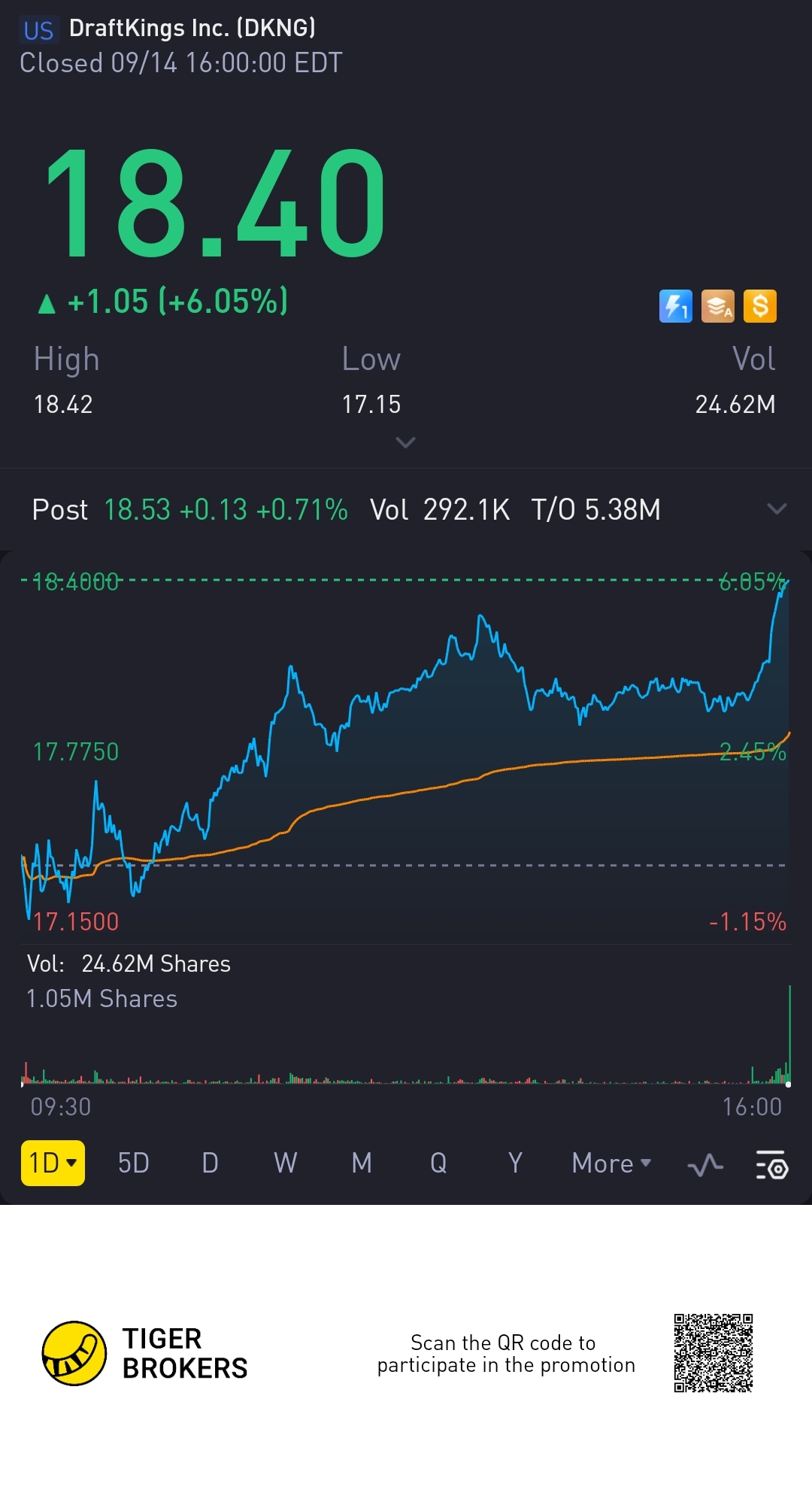Select the M monthly chart tab
This screenshot has width=812, height=1502.
pos(362,1164)
